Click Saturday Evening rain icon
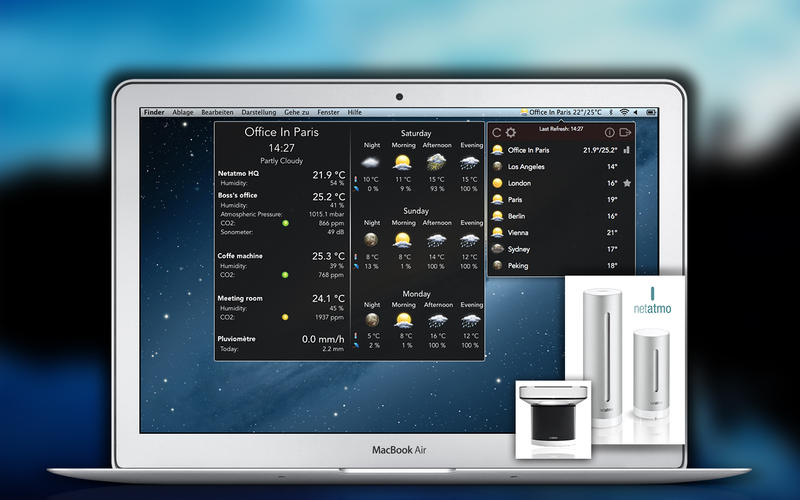 469,163
